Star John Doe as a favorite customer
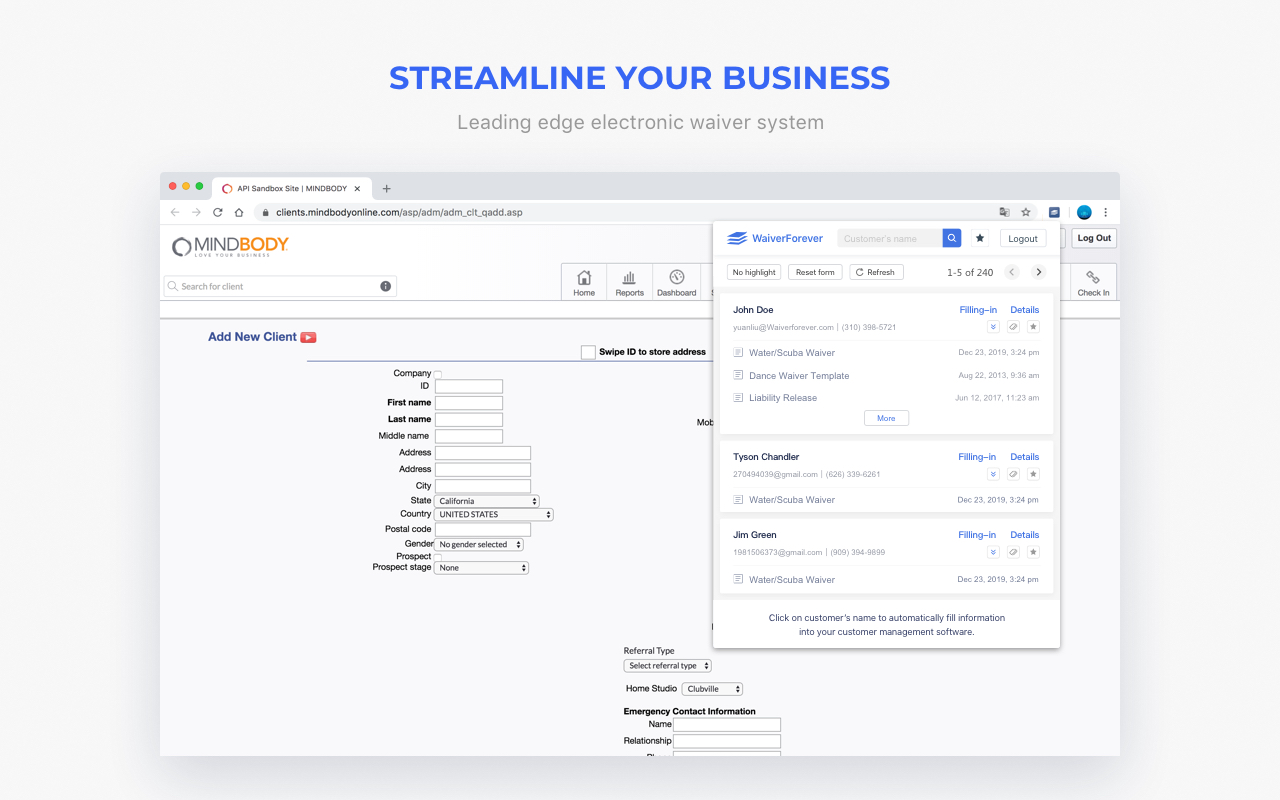 [1033, 326]
